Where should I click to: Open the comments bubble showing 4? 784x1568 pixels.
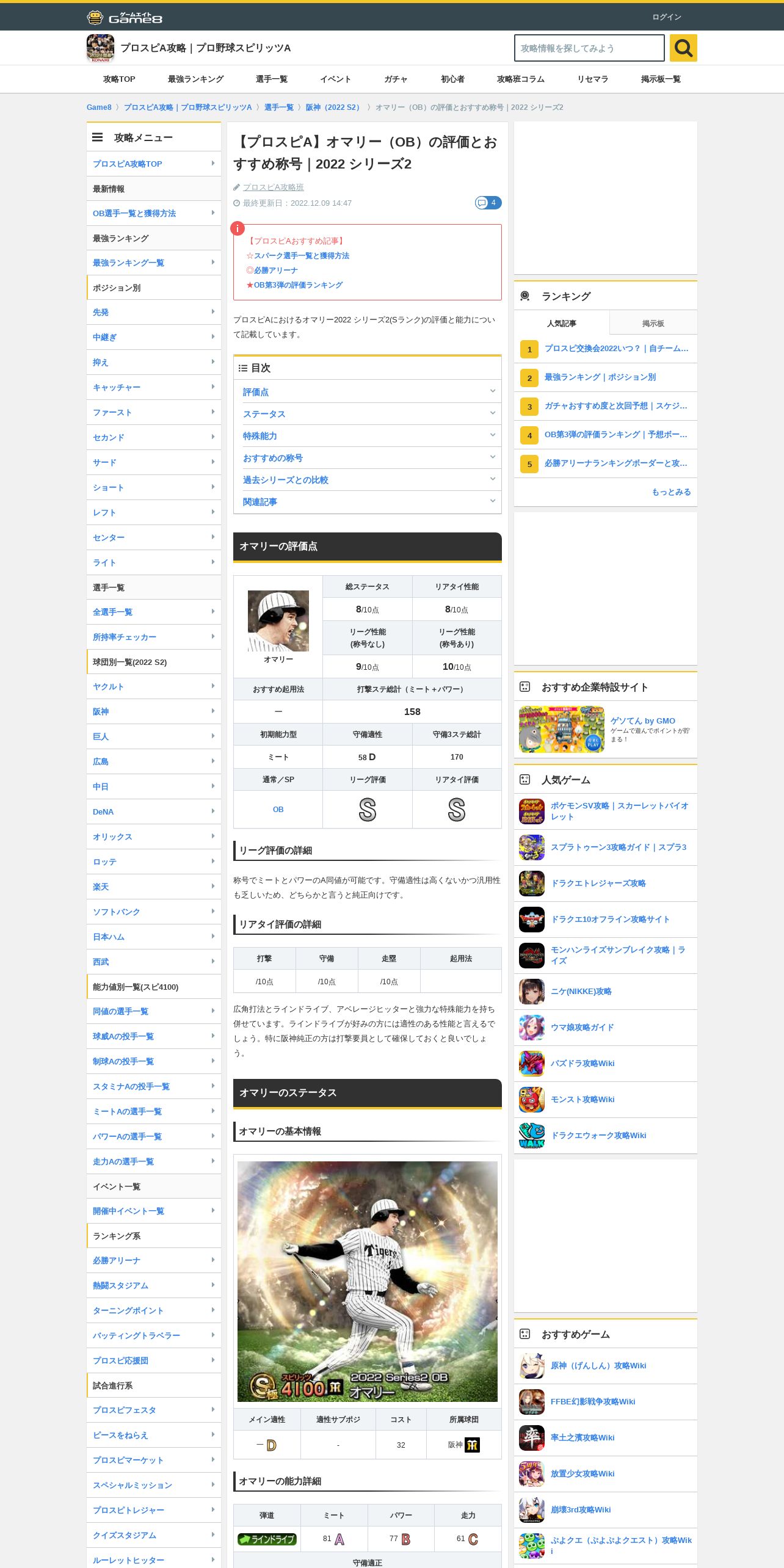(x=488, y=203)
